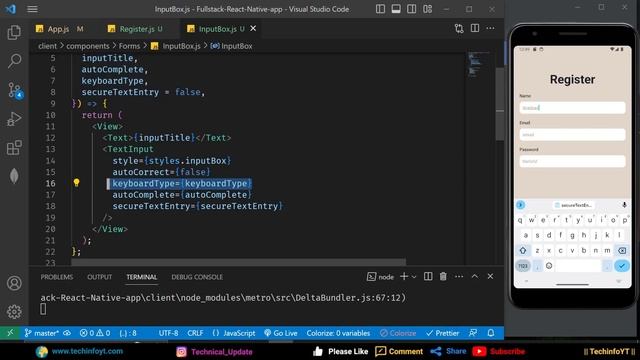The image size is (640, 360).
Task: Tap the backspace key on emulator keyboard
Action: (x=622, y=251)
